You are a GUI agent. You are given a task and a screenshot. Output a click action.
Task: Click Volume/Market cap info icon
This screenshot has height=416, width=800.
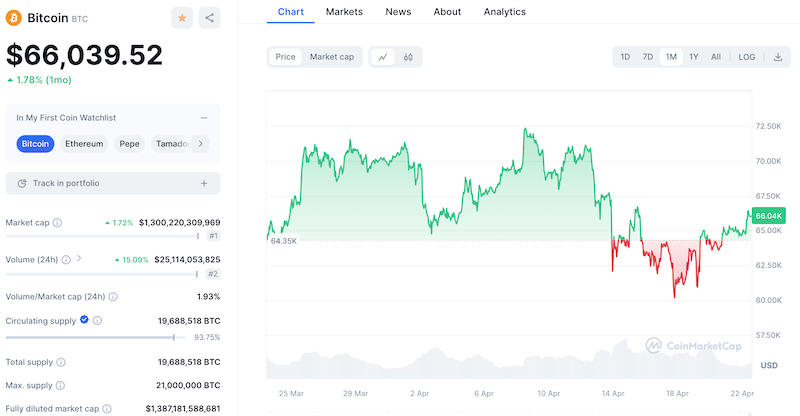coord(113,297)
